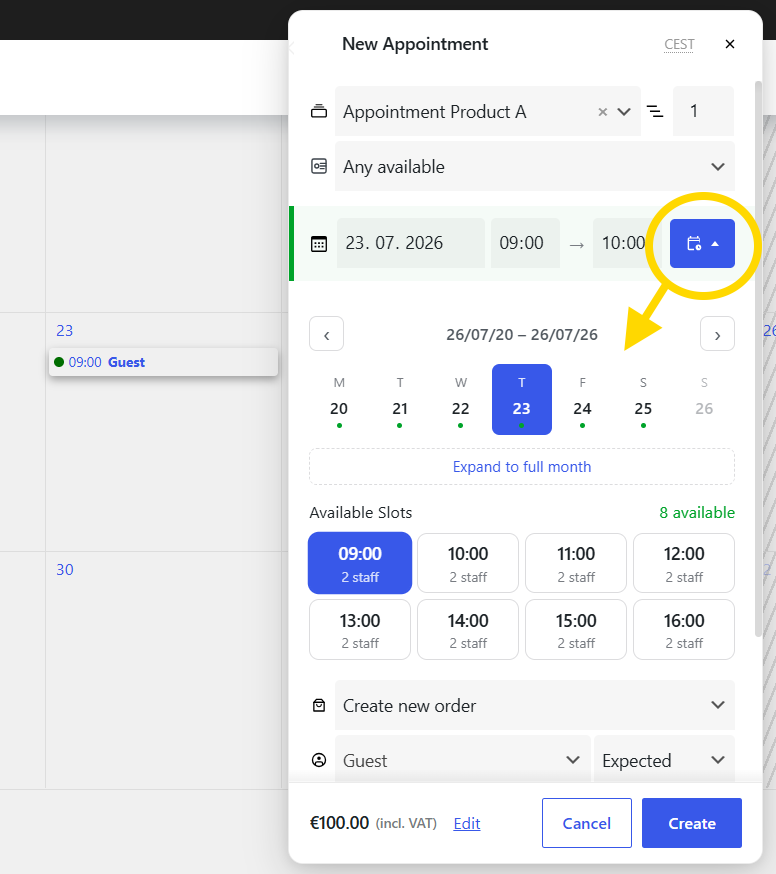Open the Create new order dropdown
The width and height of the screenshot is (776, 874).
[535, 705]
